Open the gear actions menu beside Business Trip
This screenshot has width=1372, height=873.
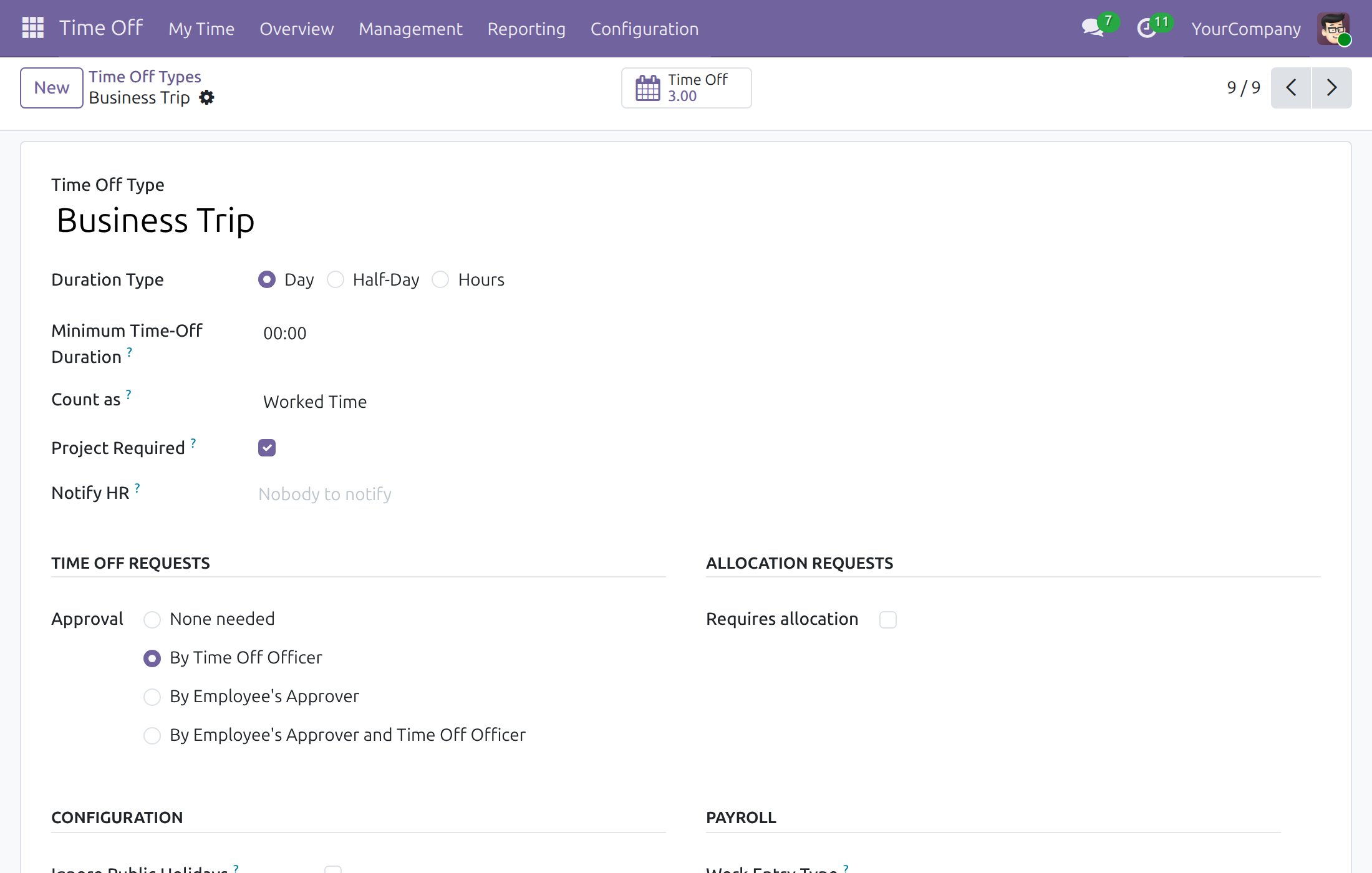coord(206,98)
